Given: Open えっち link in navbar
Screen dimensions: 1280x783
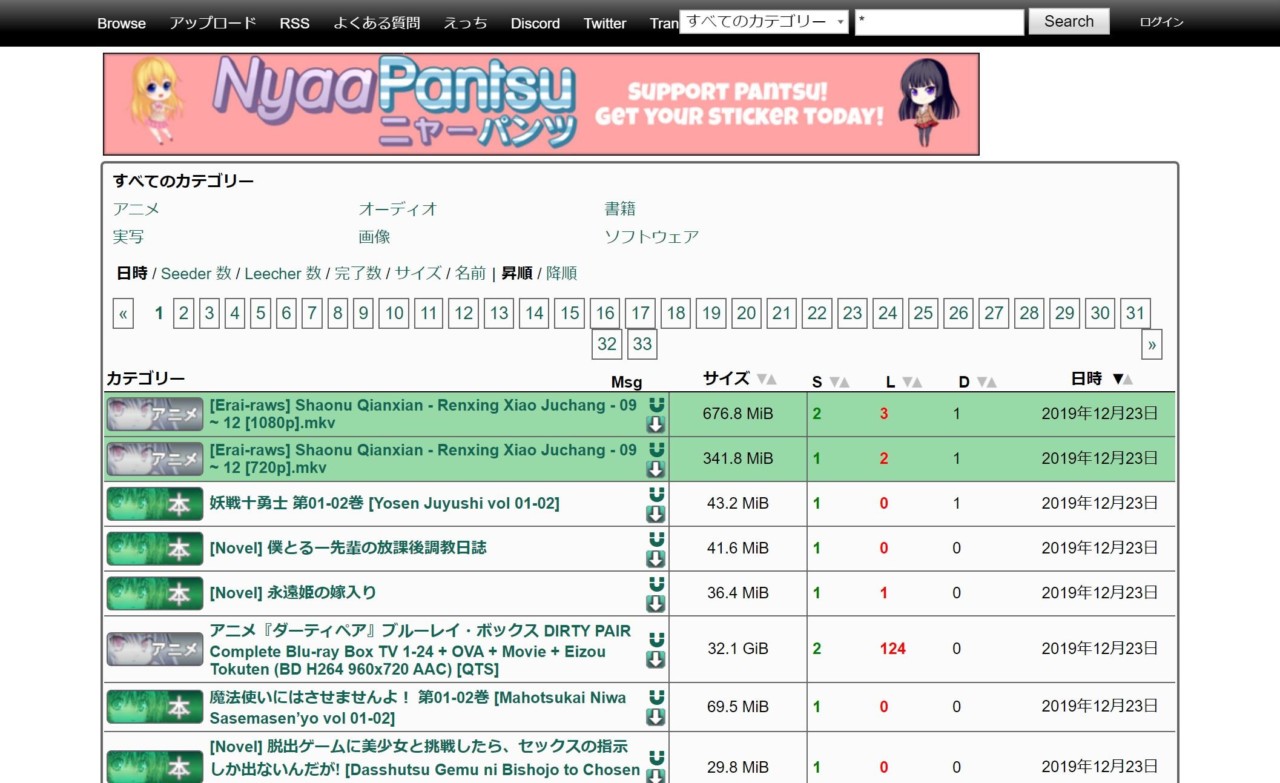Looking at the screenshot, I should click(466, 23).
